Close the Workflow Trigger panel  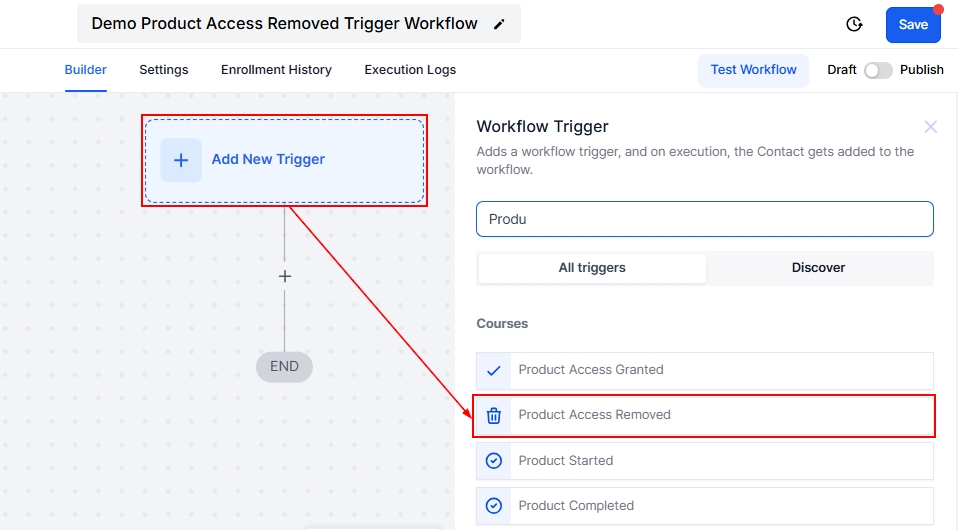[x=930, y=127]
